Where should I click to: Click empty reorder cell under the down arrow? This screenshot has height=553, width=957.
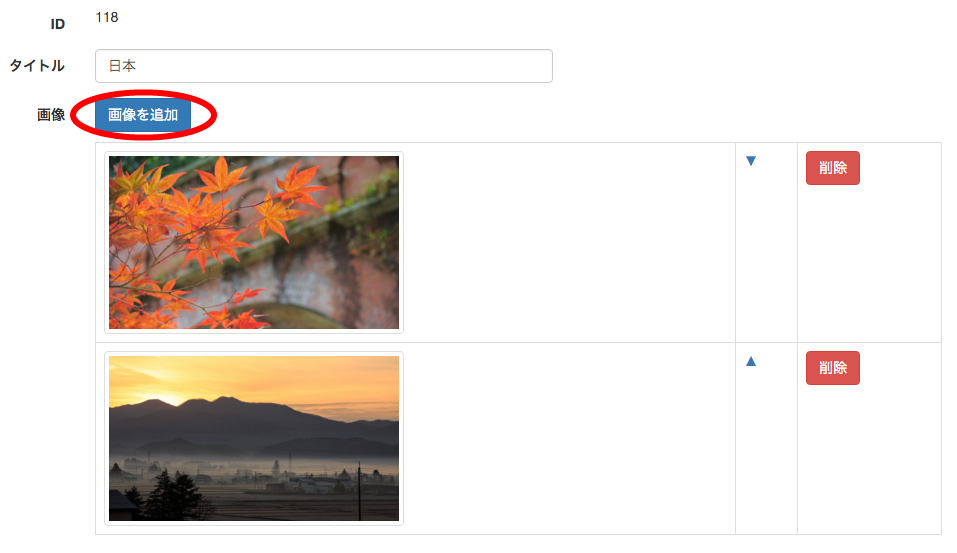766,256
